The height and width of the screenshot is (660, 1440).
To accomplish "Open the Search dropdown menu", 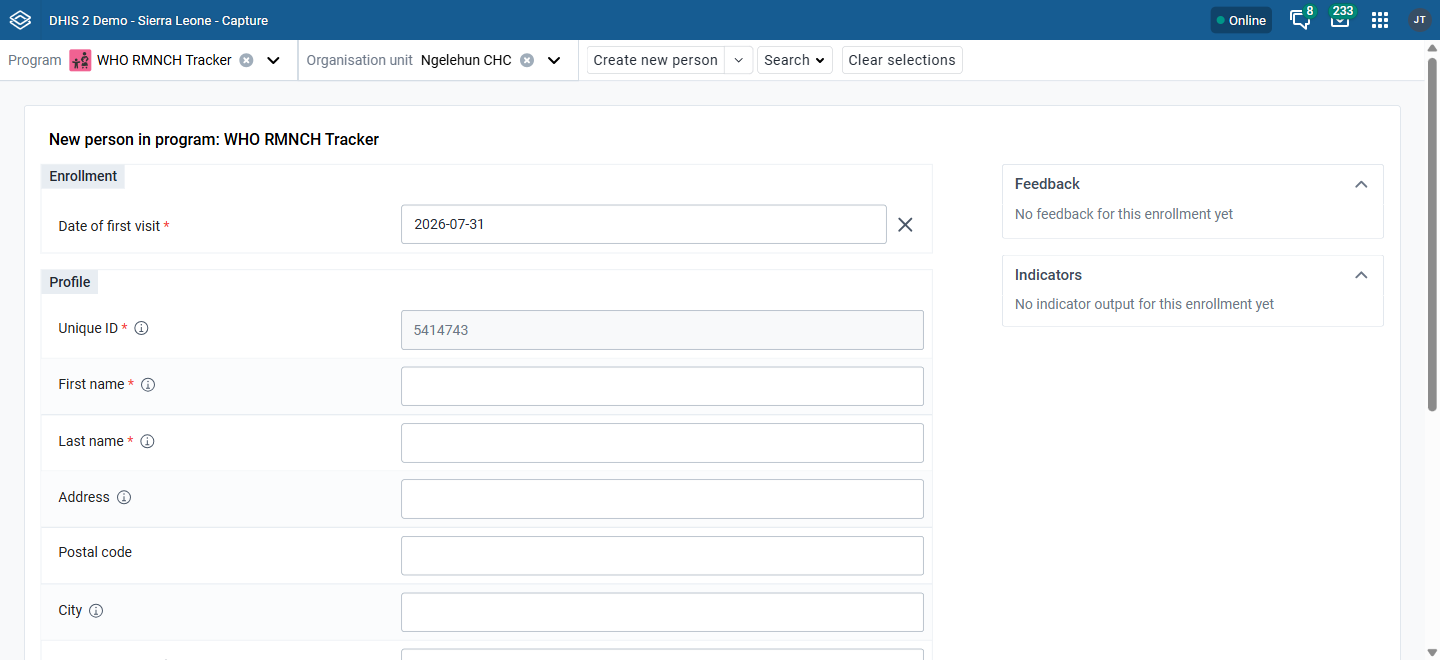I will tap(795, 60).
